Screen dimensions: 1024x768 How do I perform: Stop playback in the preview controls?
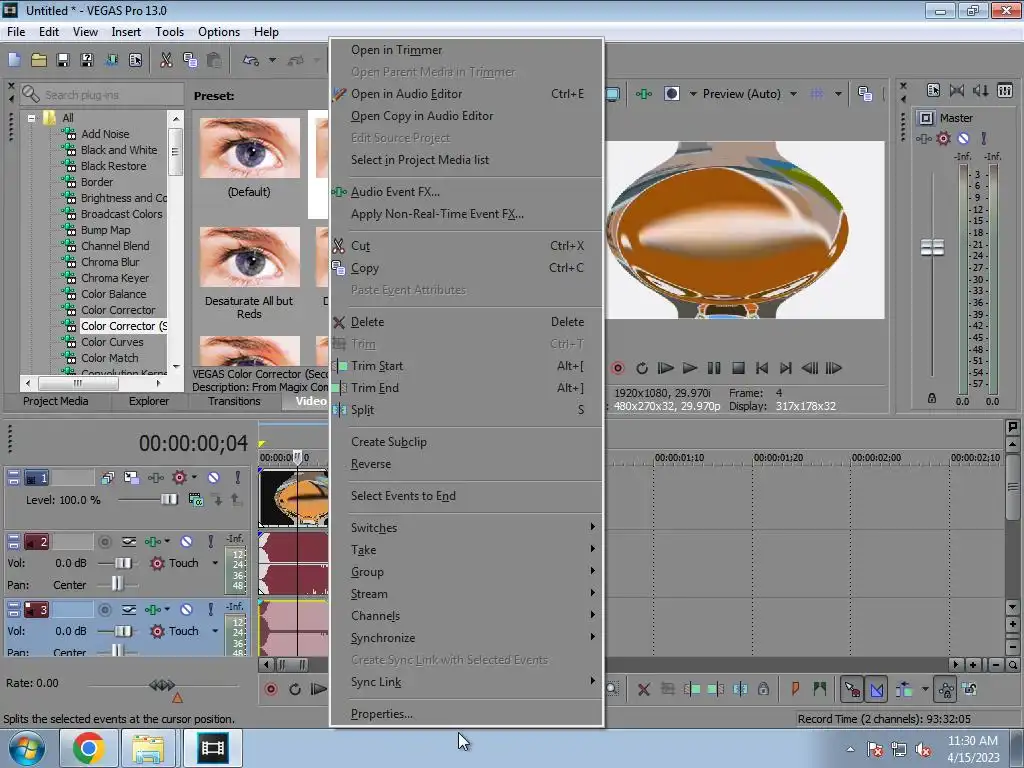pyautogui.click(x=738, y=368)
